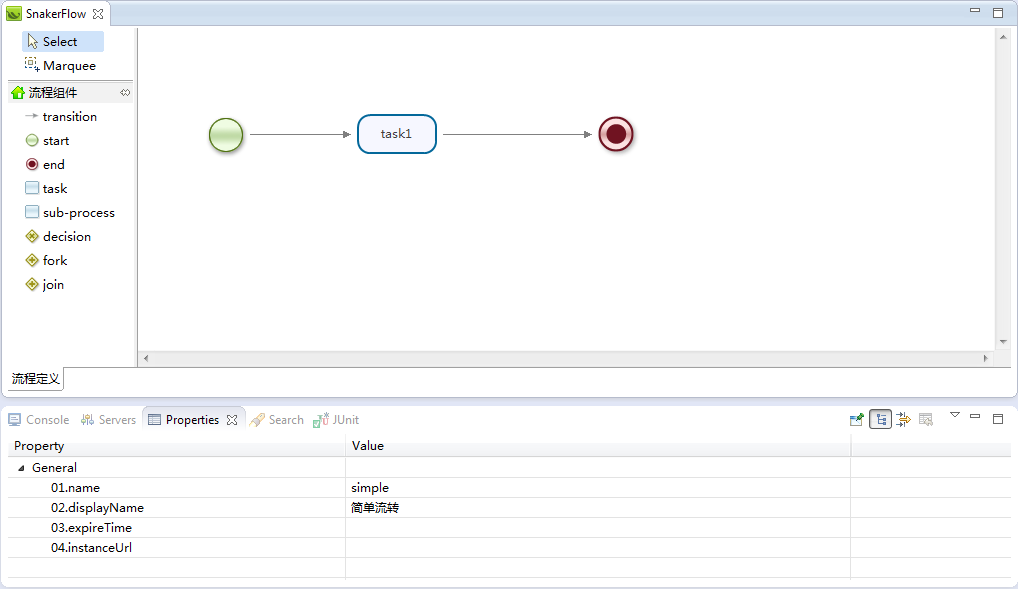This screenshot has height=589, width=1018.
Task: Pin the 流程组件 palette drawer
Action: [x=125, y=93]
